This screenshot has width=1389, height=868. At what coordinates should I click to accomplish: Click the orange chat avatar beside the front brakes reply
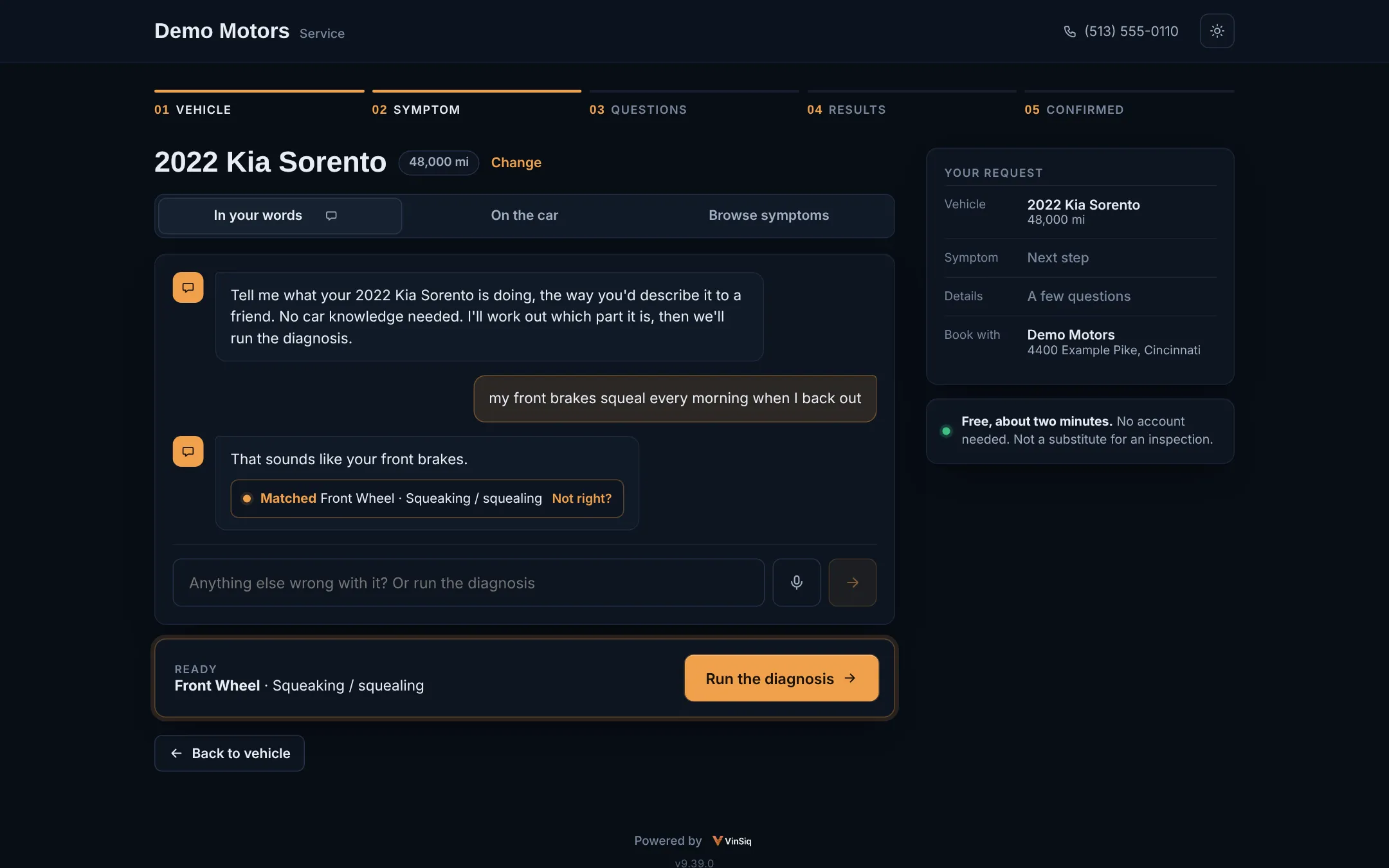[188, 451]
